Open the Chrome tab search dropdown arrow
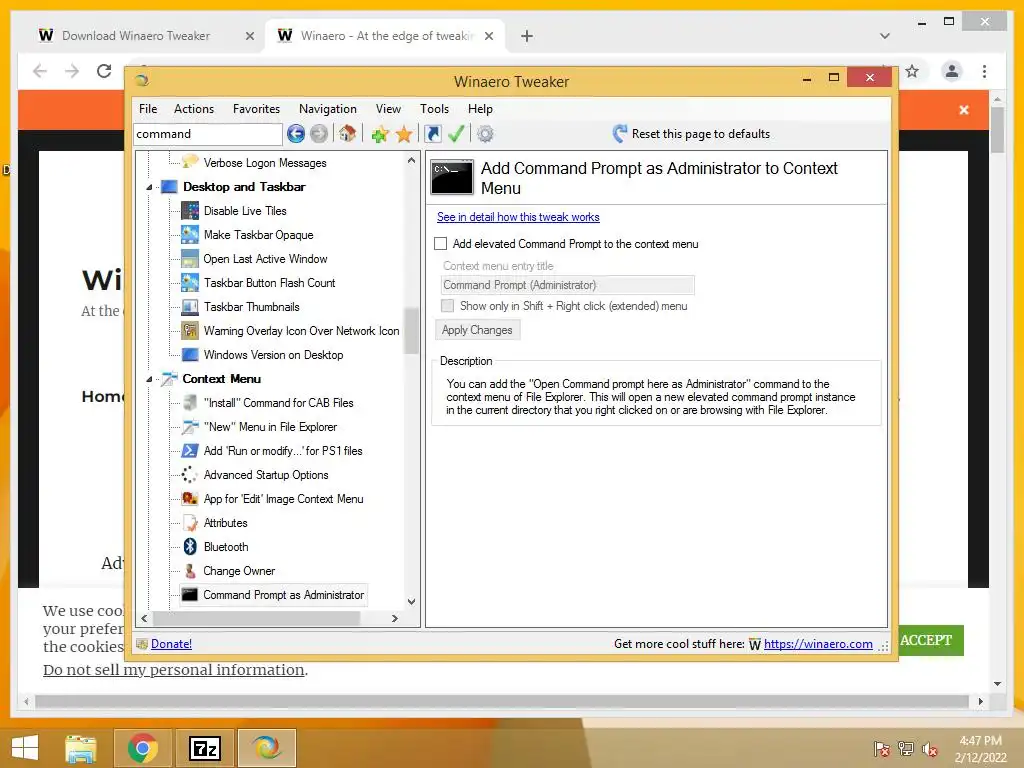1024x768 pixels. click(885, 36)
